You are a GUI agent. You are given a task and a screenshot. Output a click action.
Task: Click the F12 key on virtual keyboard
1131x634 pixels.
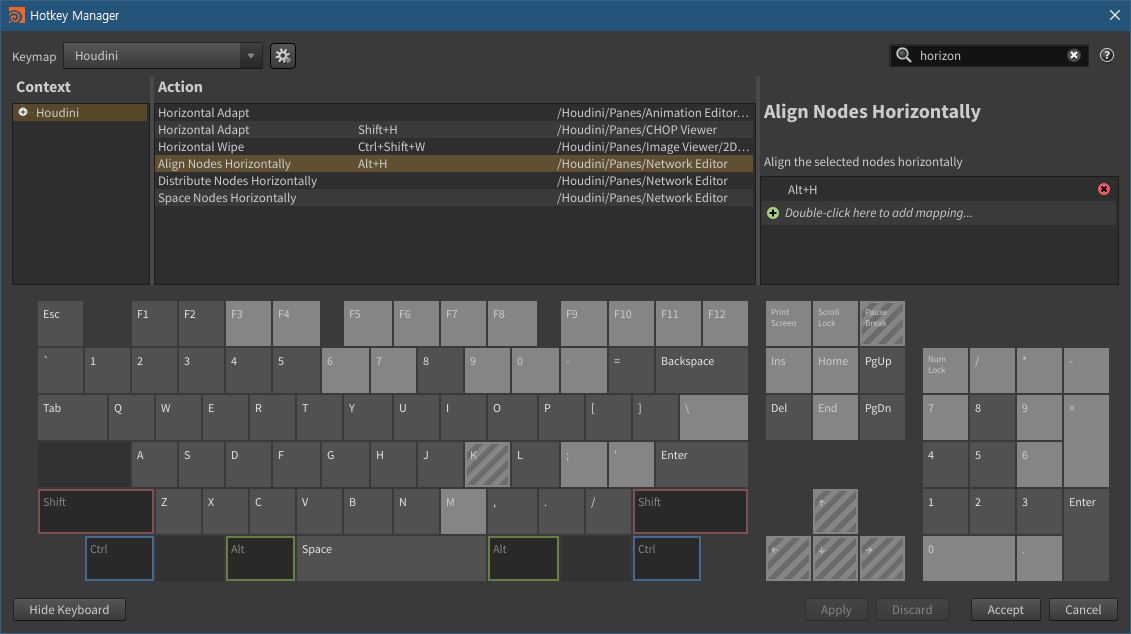[725, 323]
